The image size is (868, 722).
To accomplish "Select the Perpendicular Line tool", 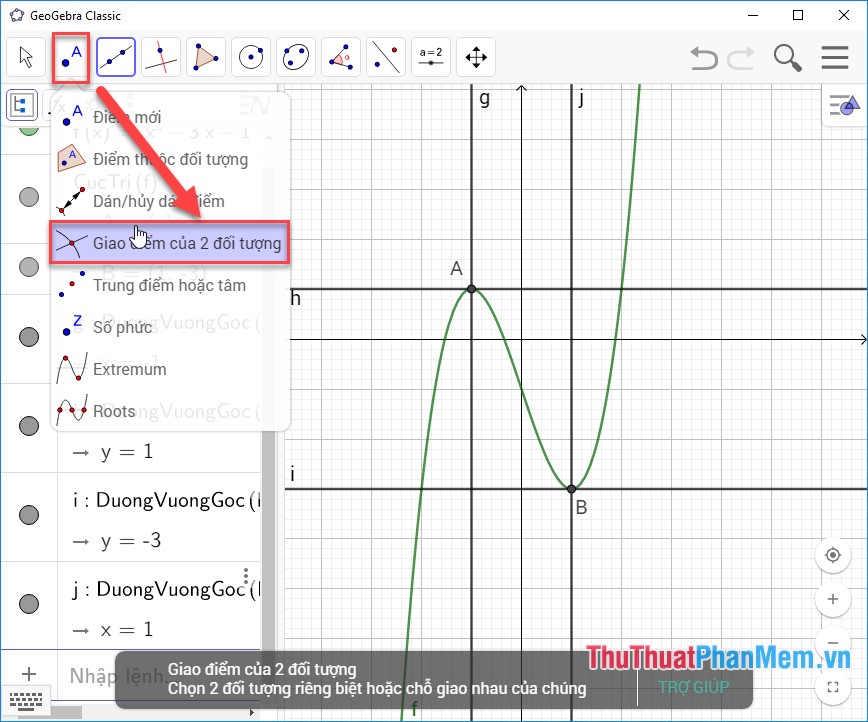I will (x=160, y=57).
